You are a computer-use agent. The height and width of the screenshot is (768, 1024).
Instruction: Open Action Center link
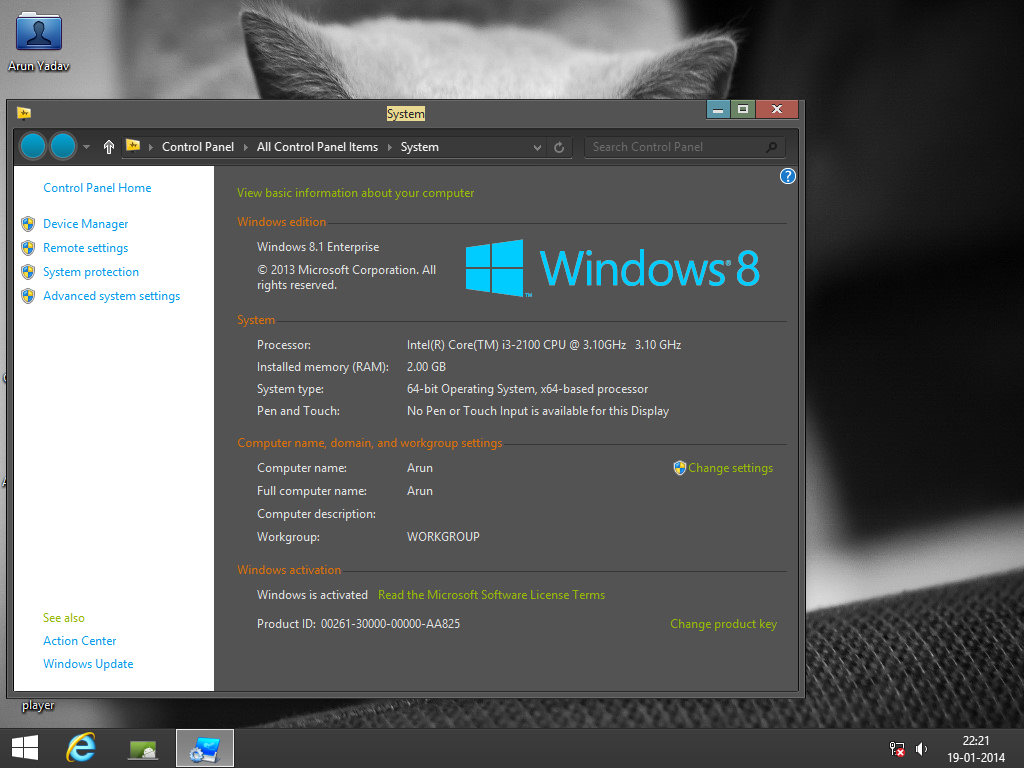pyautogui.click(x=80, y=641)
